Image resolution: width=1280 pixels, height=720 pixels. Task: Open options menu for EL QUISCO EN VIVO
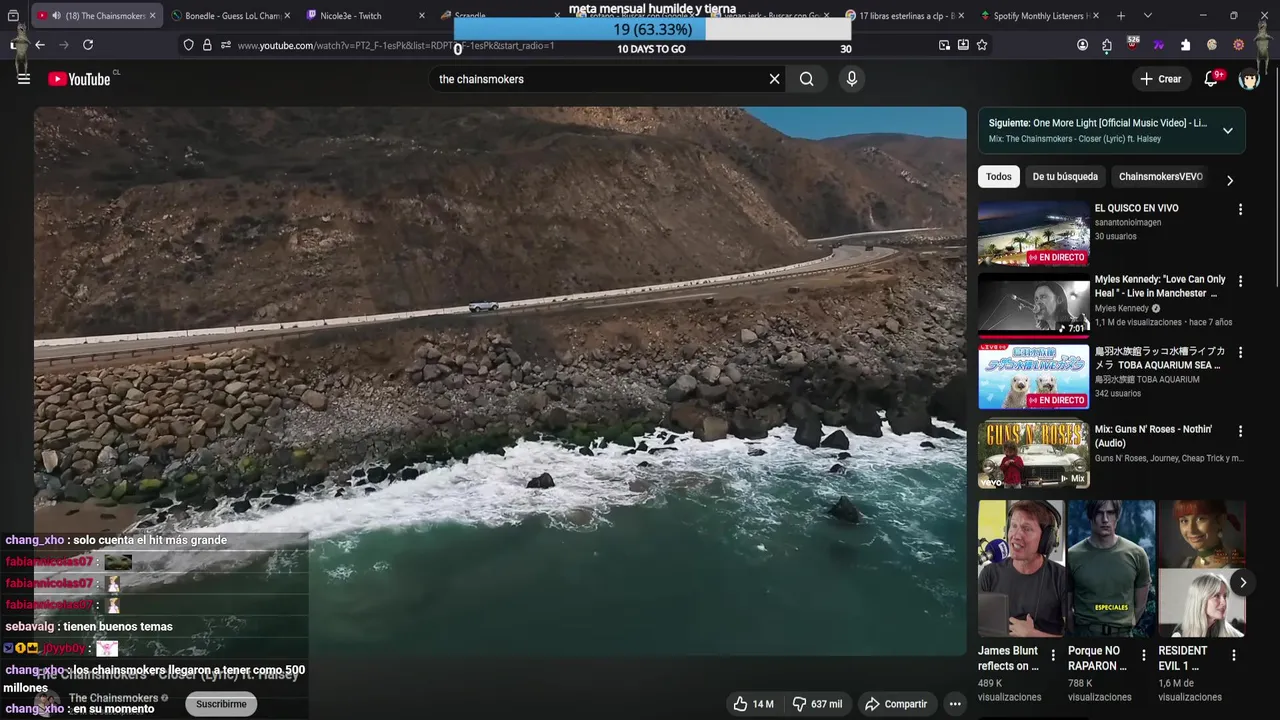click(1240, 210)
